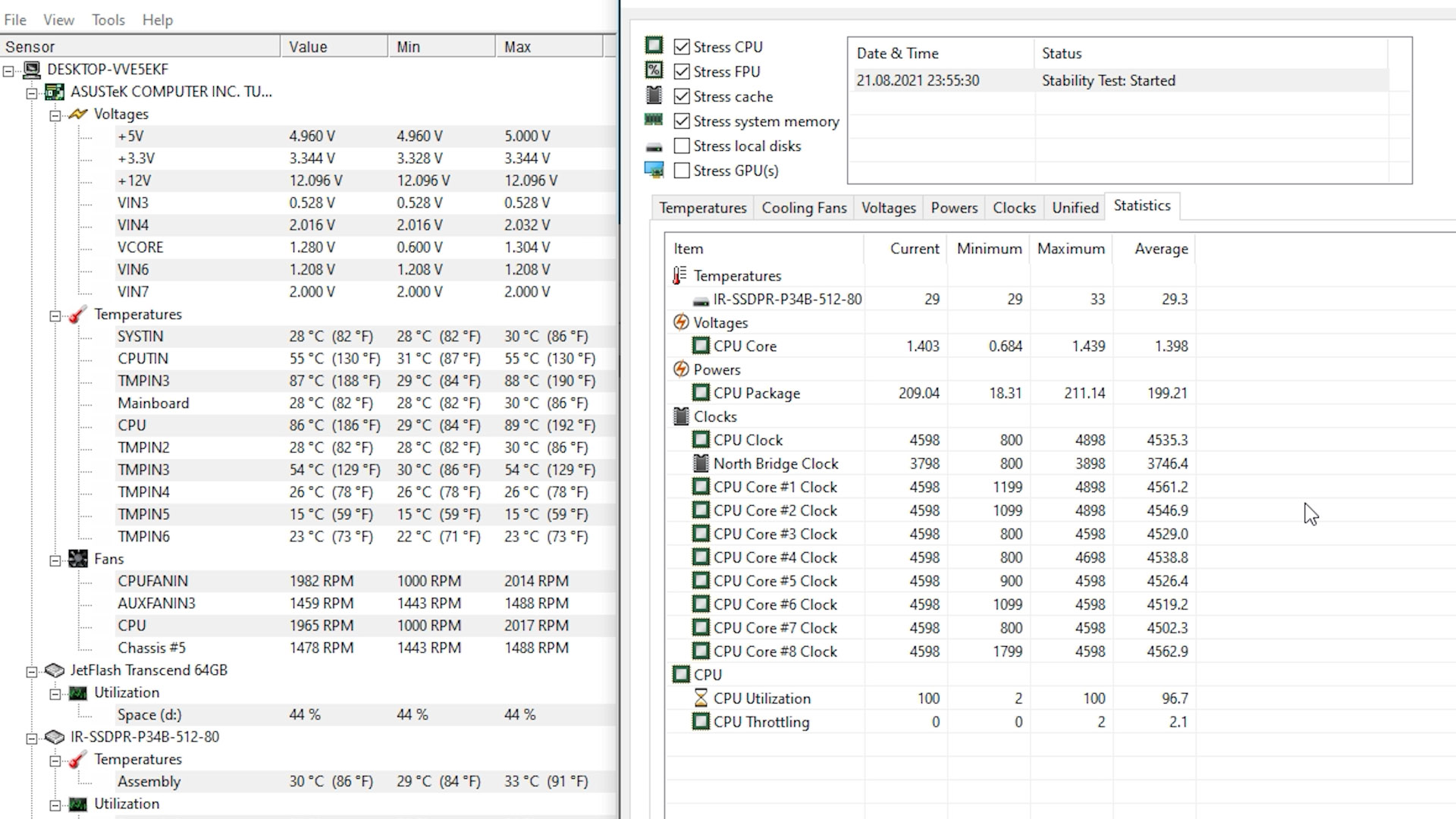Click the CPU Package power icon
The width and height of the screenshot is (1456, 819).
tap(701, 393)
